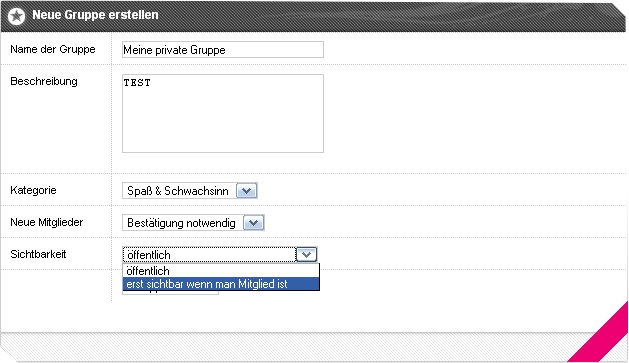629x363 pixels.
Task: Choose 'erst sichtbar wenn man Mitglied ist'
Action: coord(221,284)
